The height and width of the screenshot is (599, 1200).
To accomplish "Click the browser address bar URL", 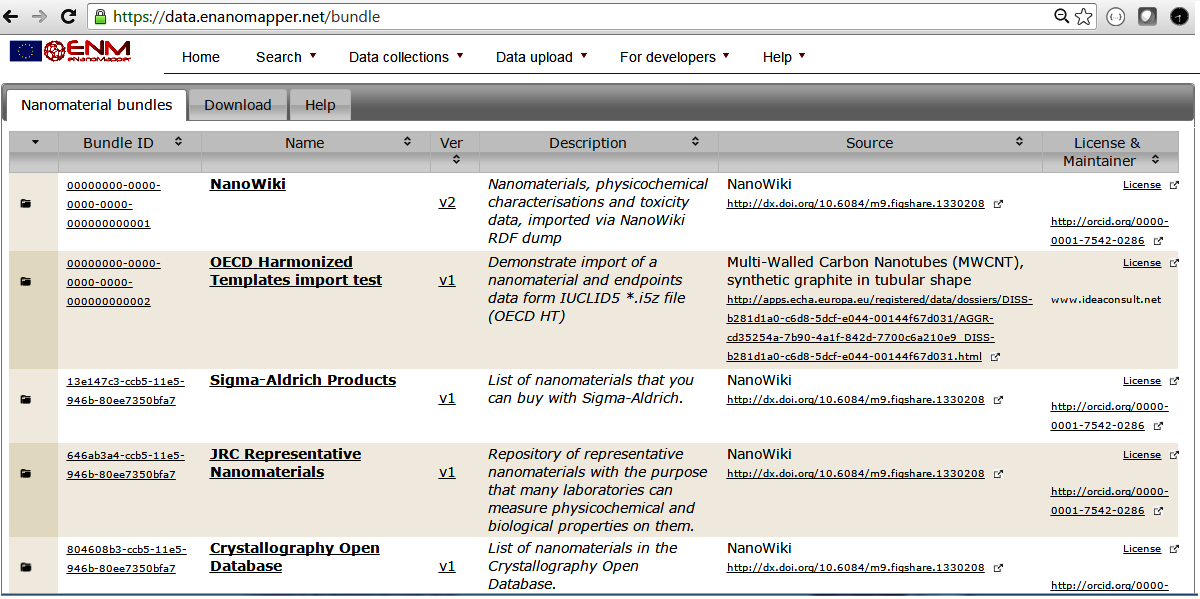I will point(246,17).
